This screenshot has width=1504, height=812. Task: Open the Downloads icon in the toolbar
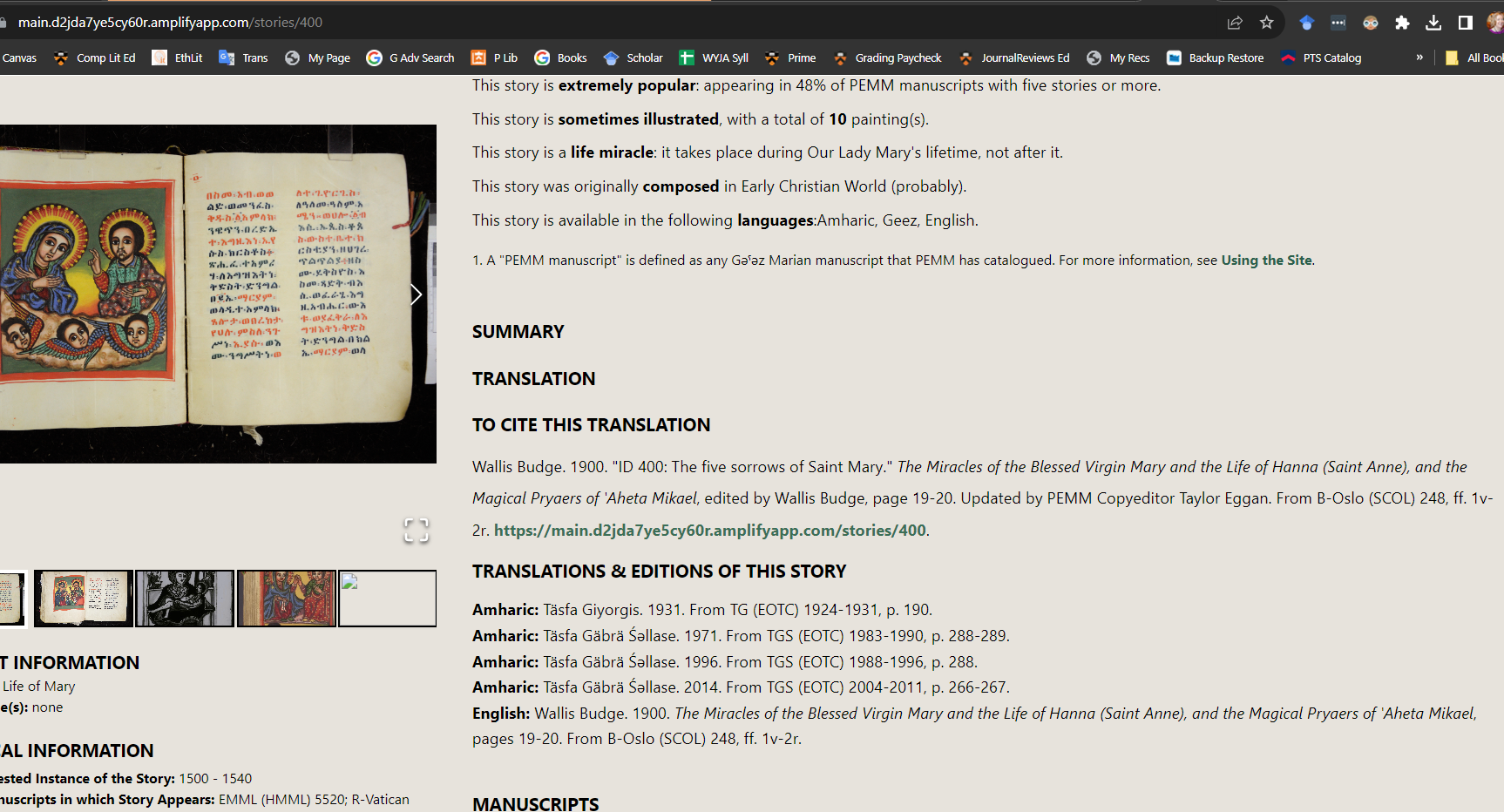coord(1433,23)
